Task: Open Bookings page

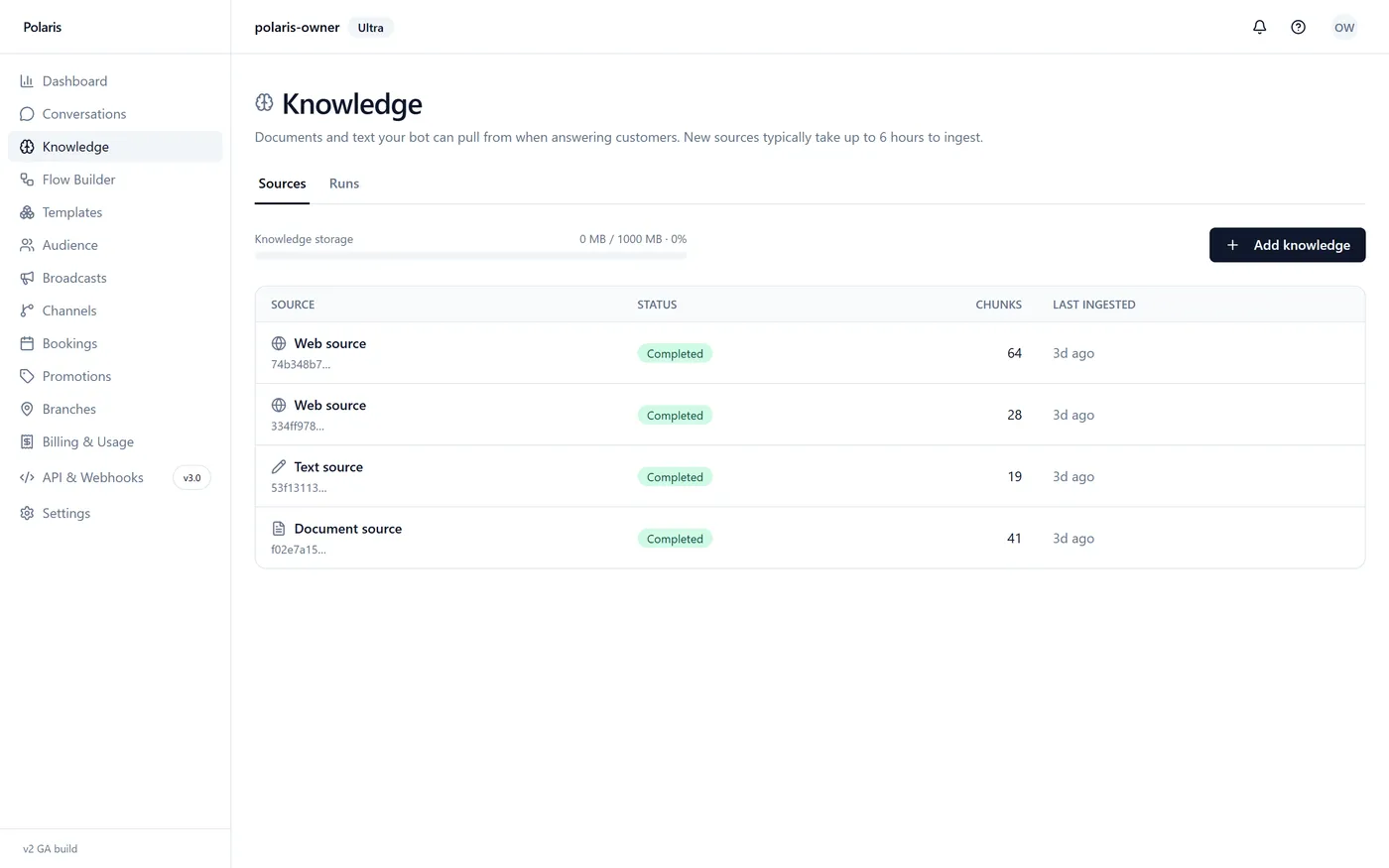Action: click(115, 343)
